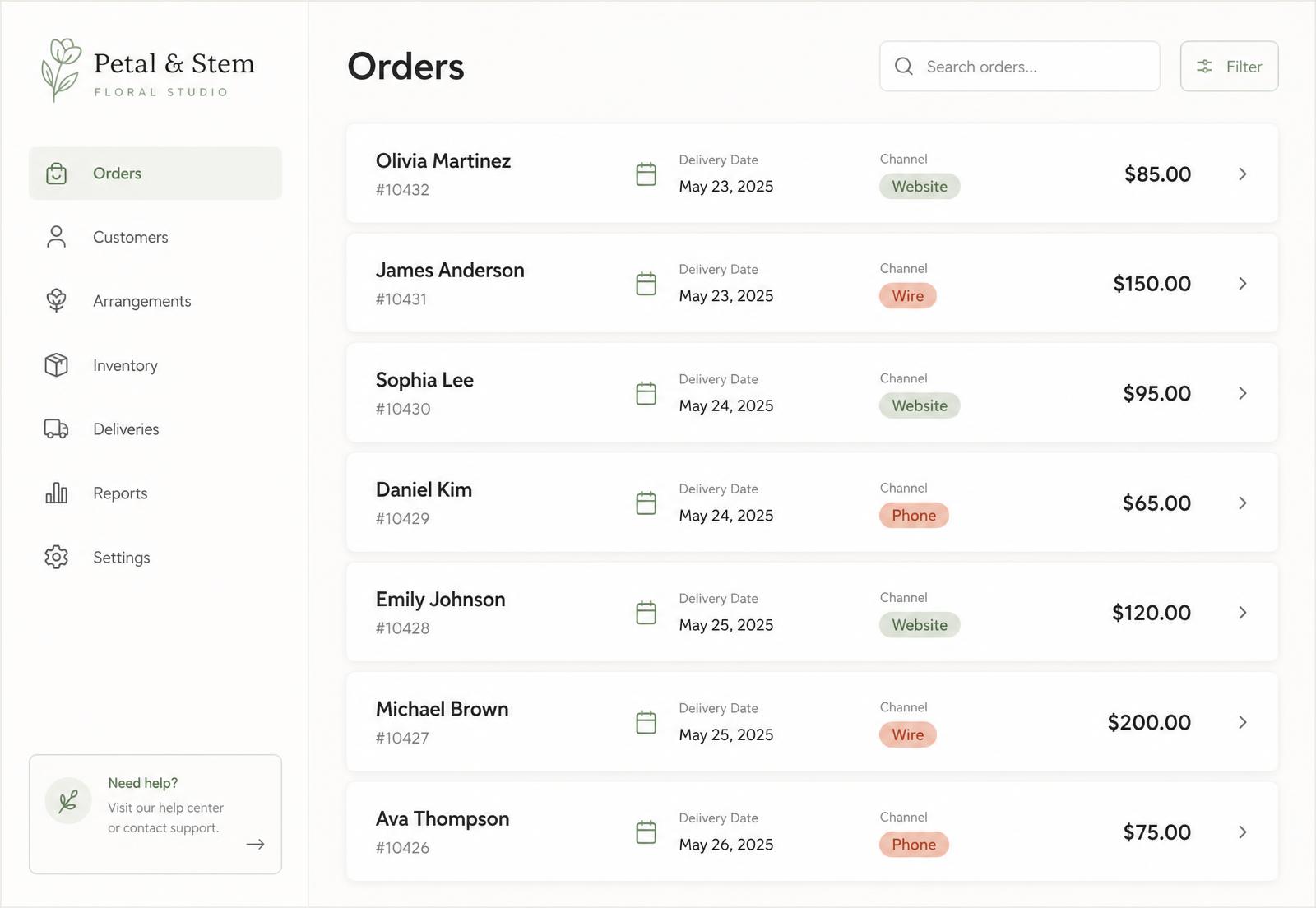Go to Arrangements page label
The width and height of the screenshot is (1316, 908).
coord(141,301)
